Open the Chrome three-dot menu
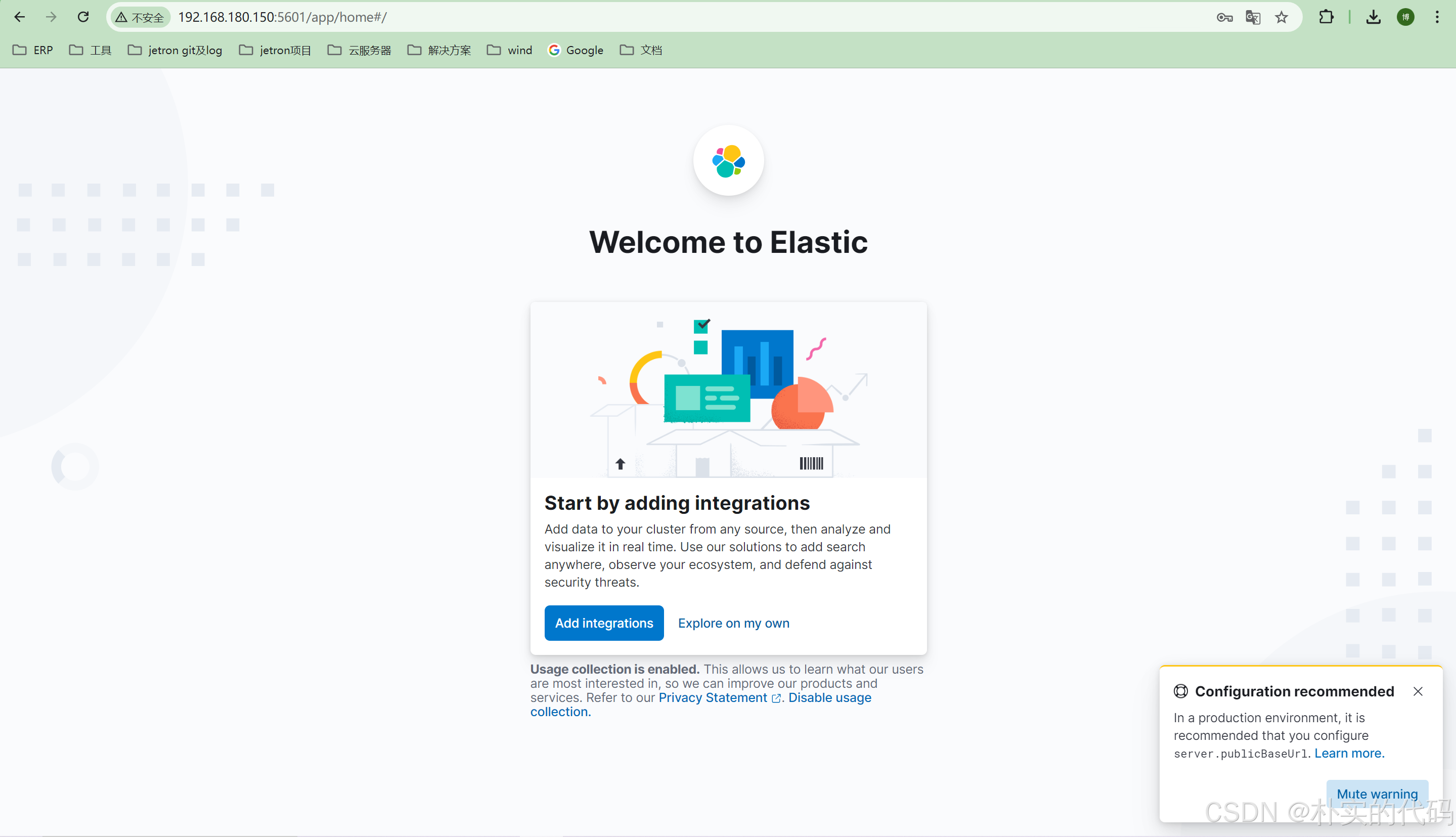Viewport: 1456px width, 837px height. (1437, 17)
